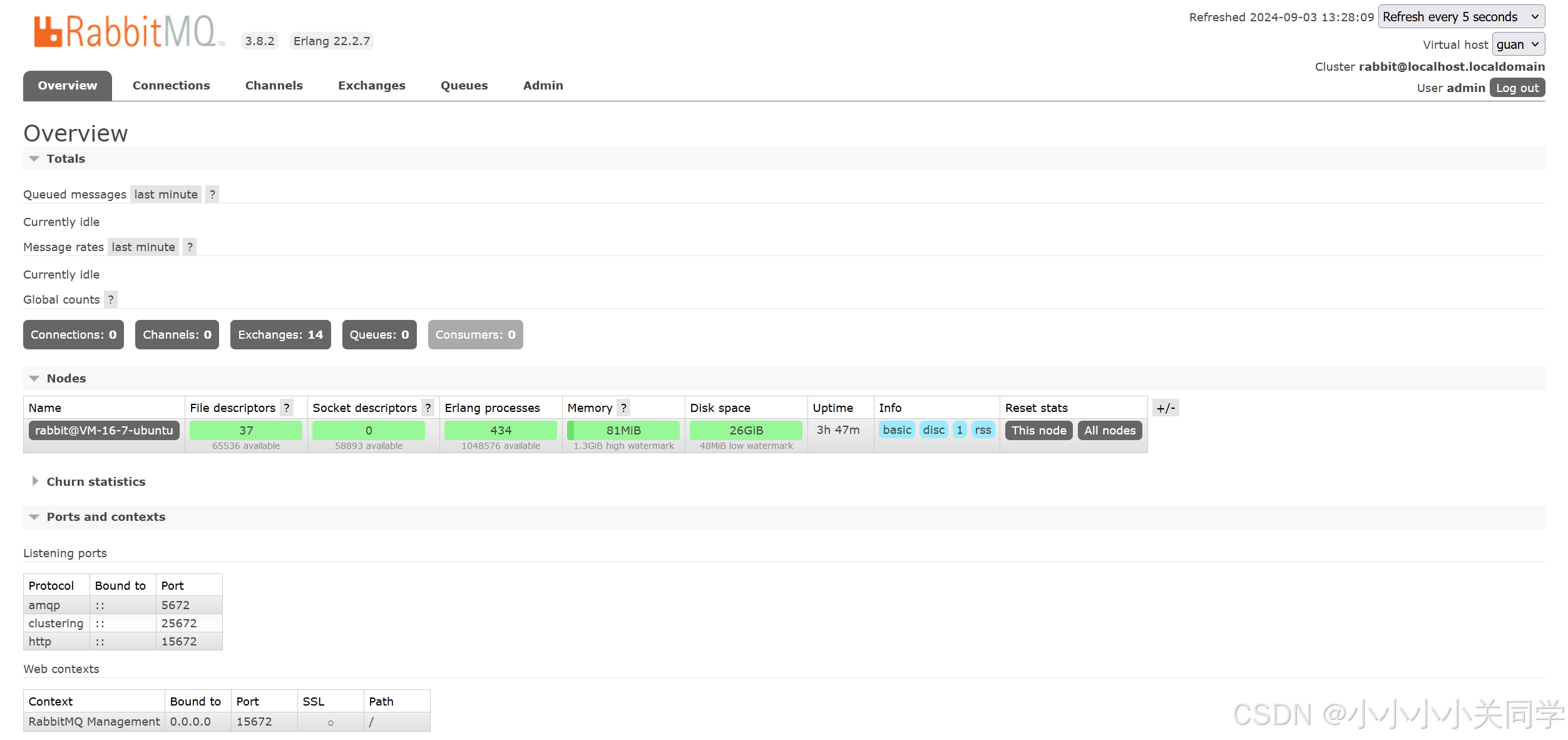
Task: Open Exchanges: 14 global count
Action: coord(280,335)
